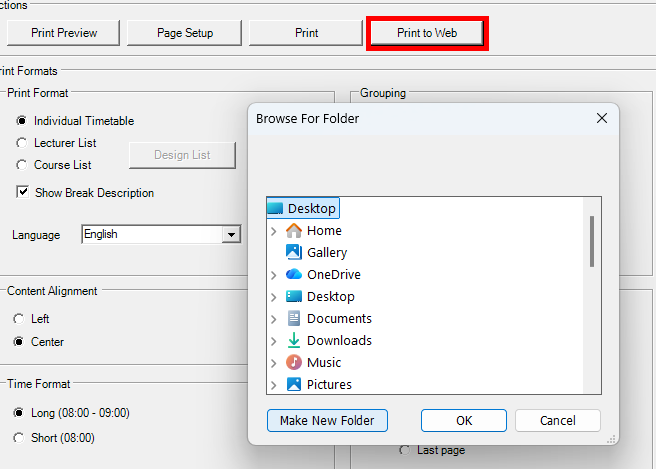This screenshot has height=469, width=656.
Task: Open Page Setup
Action: point(184,33)
